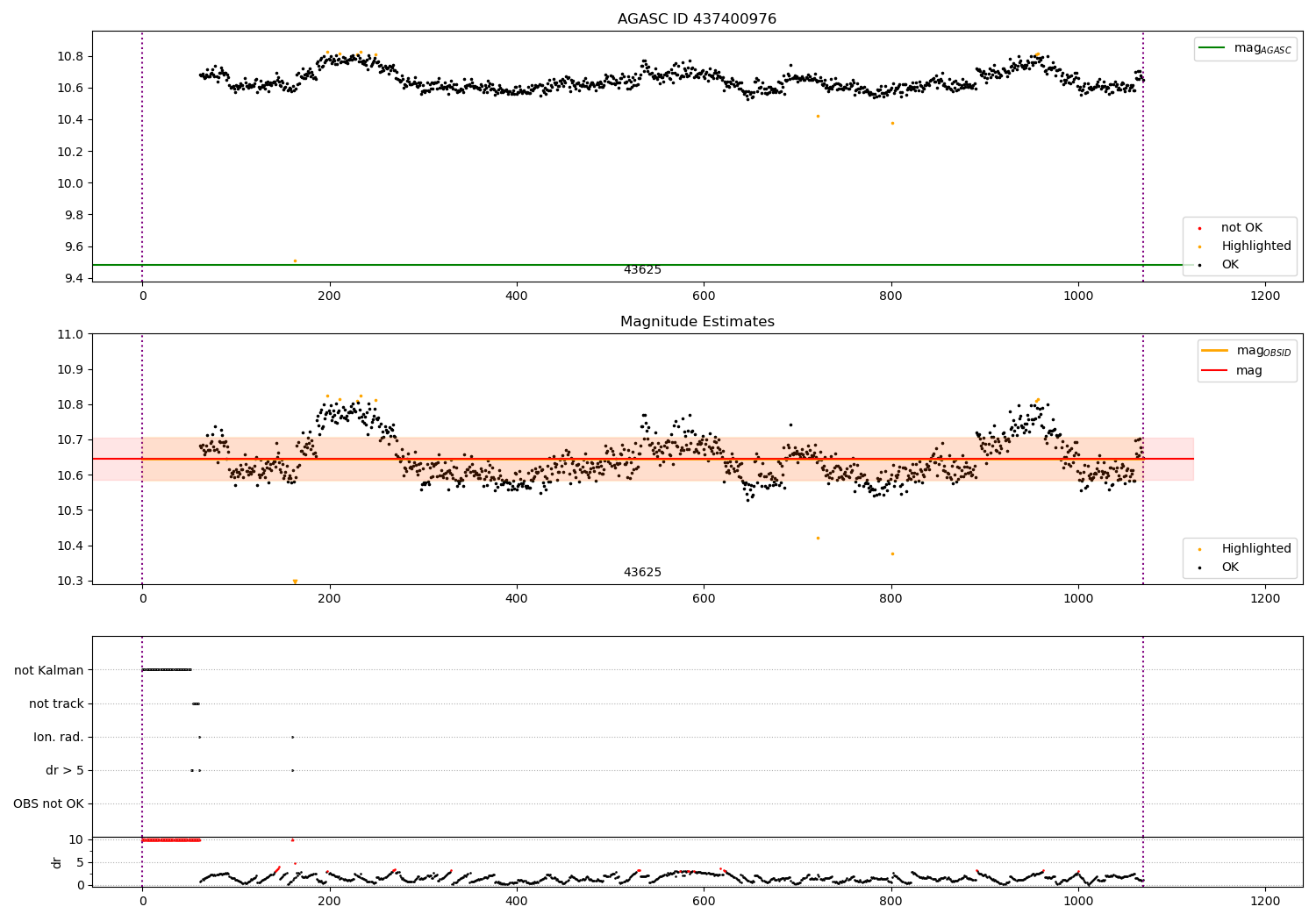Click the mag OBSID legend label in middle plot
The width and height of the screenshot is (1316, 921).
pyautogui.click(x=1263, y=351)
